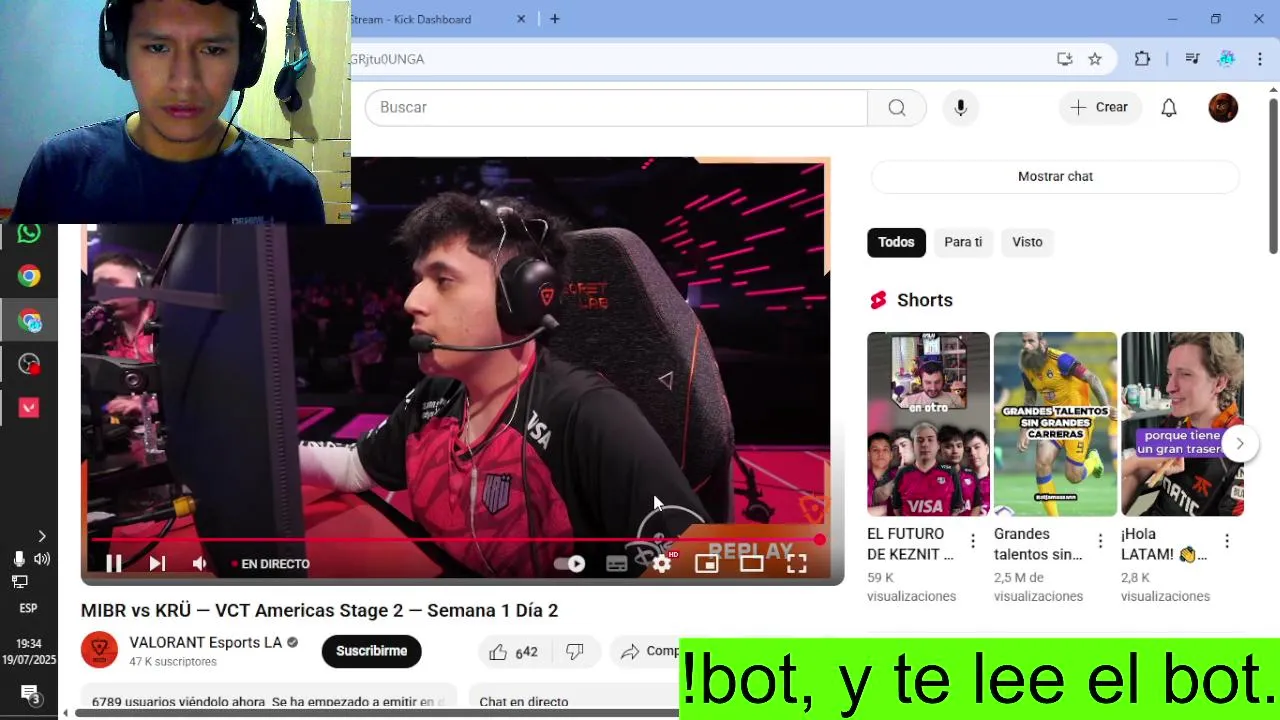Open the Windows notification center icon
The image size is (1280, 720).
tap(29, 694)
